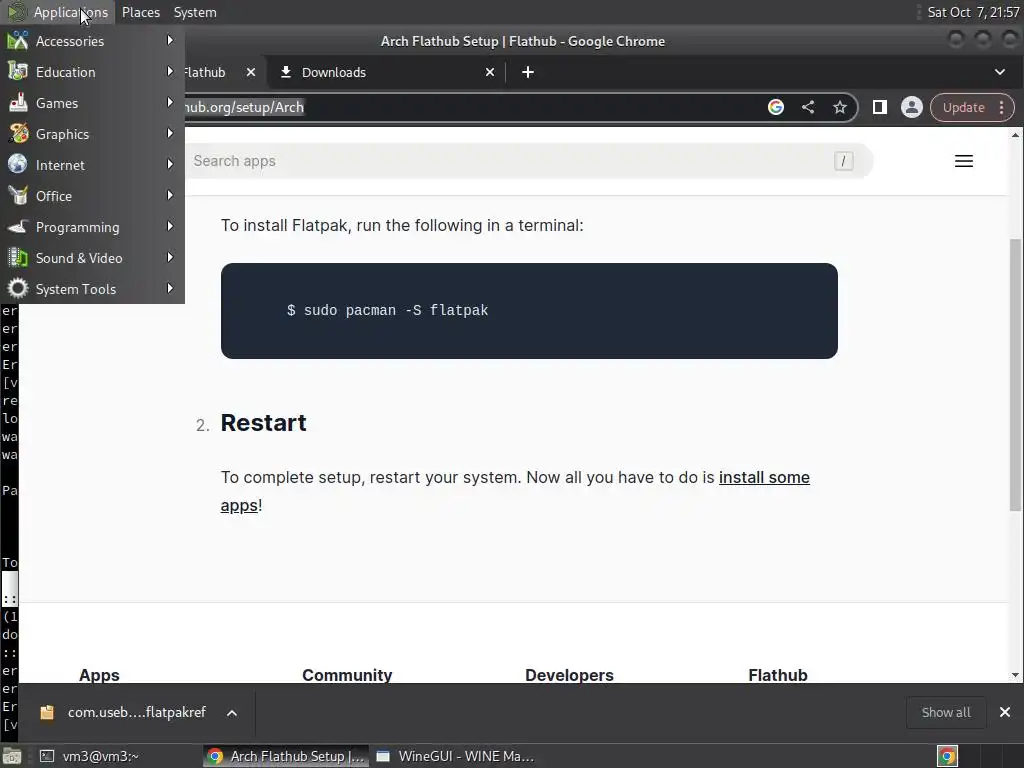Screen dimensions: 1024x768
Task: Click the address bar URL
Action: point(245,107)
